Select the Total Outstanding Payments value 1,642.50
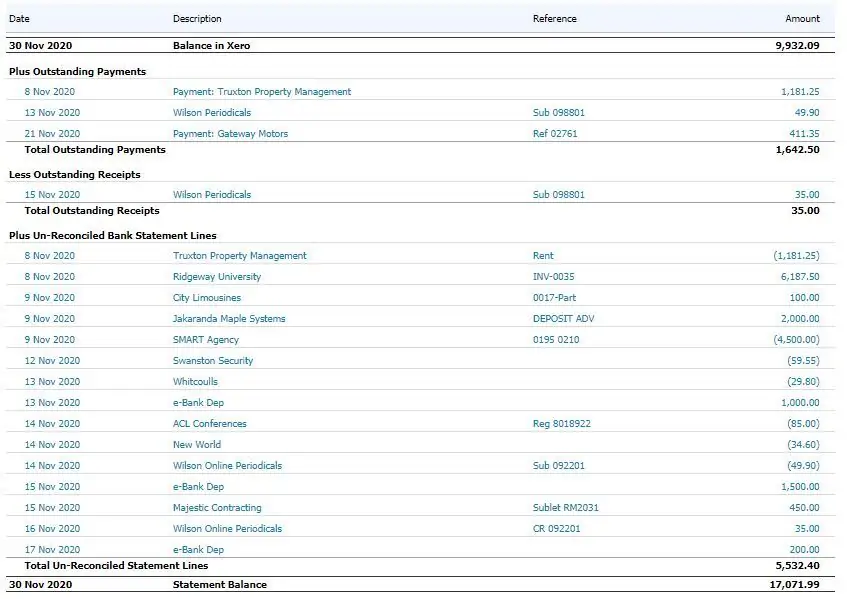This screenshot has height=599, width=847. pos(797,150)
